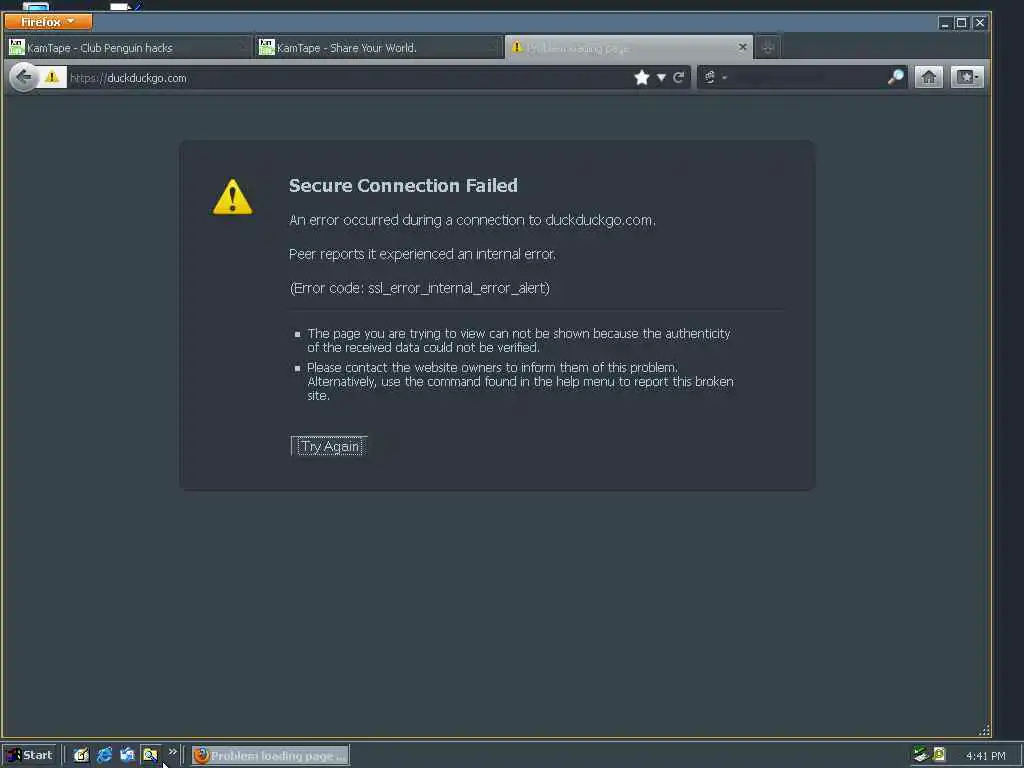Bookmark this page with the star
The height and width of the screenshot is (768, 1024).
coord(642,78)
